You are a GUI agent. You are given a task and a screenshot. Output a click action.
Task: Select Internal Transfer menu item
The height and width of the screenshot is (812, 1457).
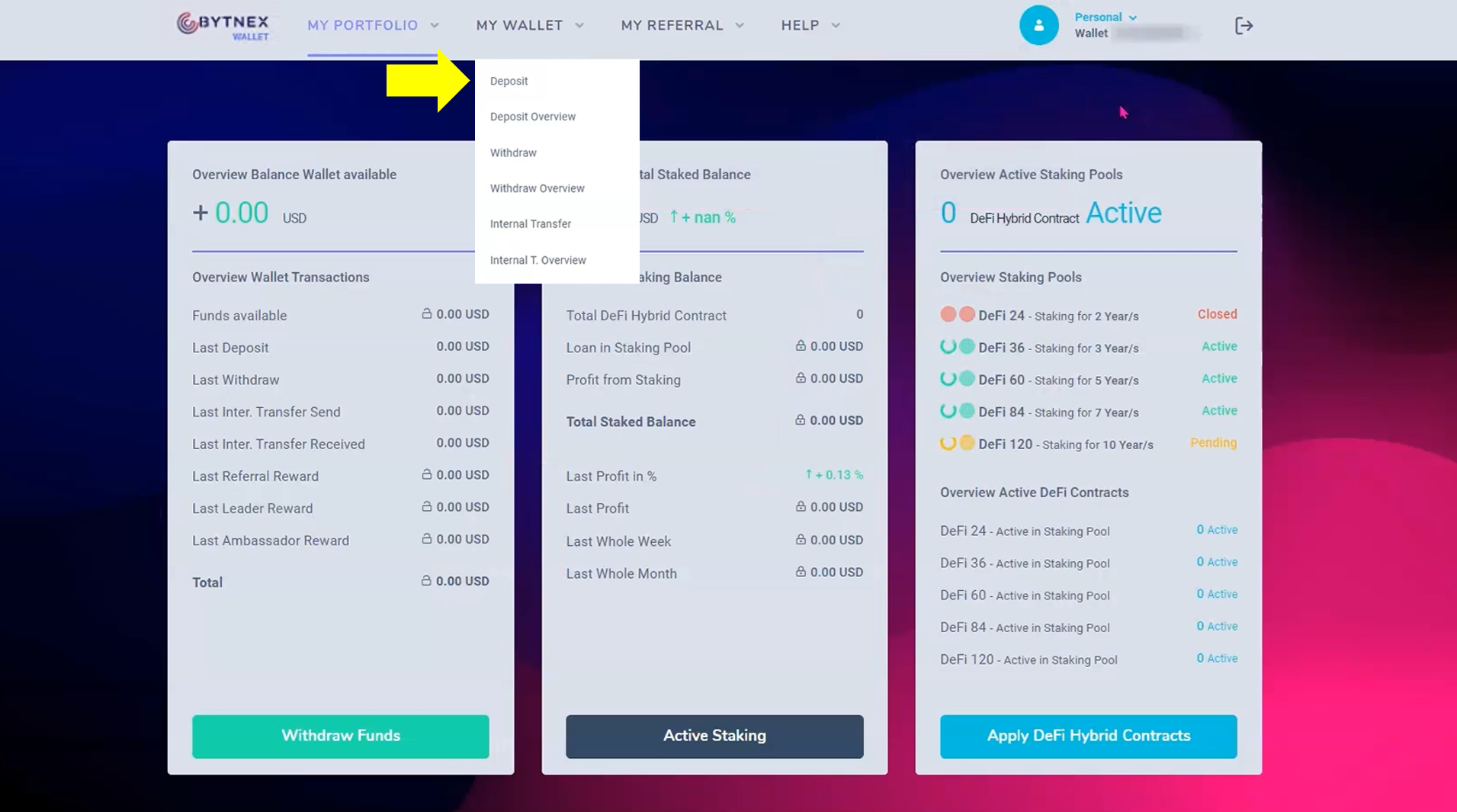pyautogui.click(x=530, y=224)
